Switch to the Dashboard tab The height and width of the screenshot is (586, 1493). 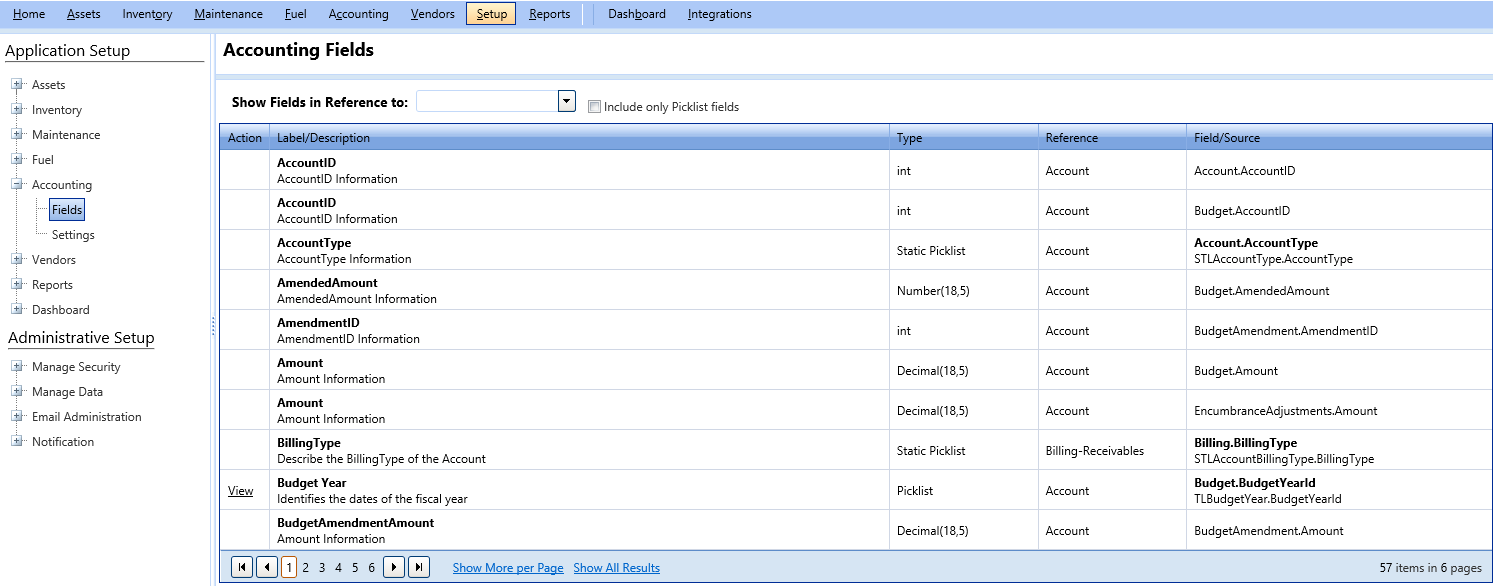tap(636, 14)
